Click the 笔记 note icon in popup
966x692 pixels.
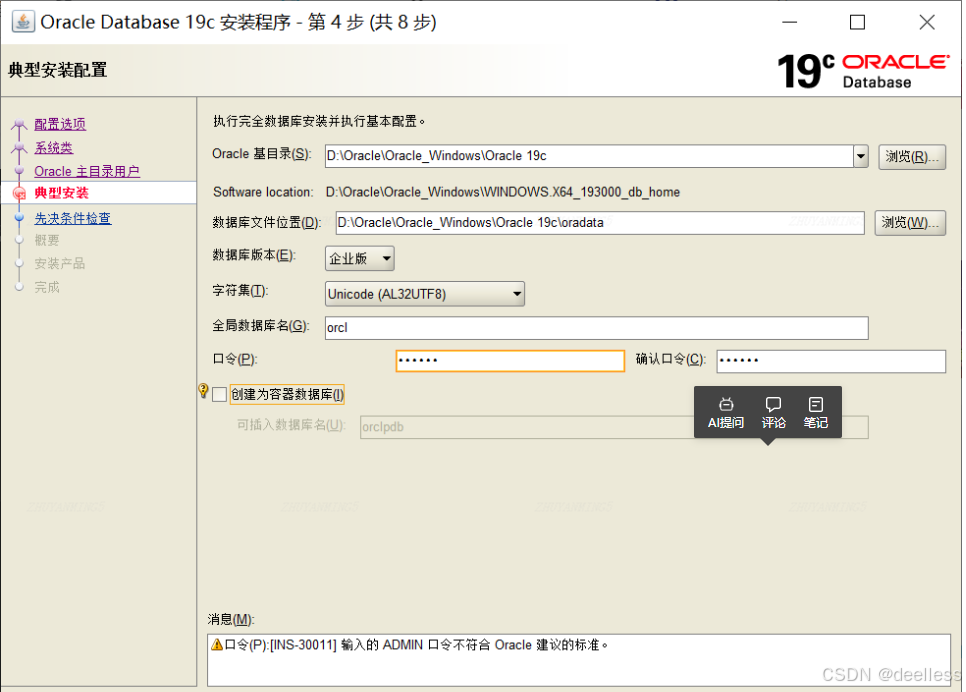coord(816,404)
